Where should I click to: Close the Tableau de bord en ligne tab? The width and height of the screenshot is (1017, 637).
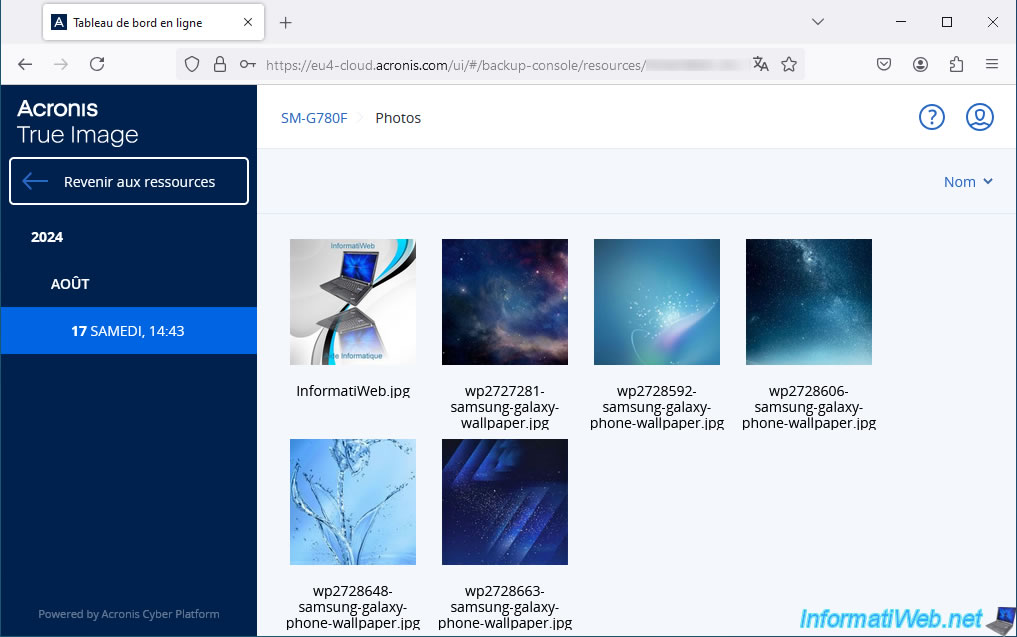click(x=248, y=22)
